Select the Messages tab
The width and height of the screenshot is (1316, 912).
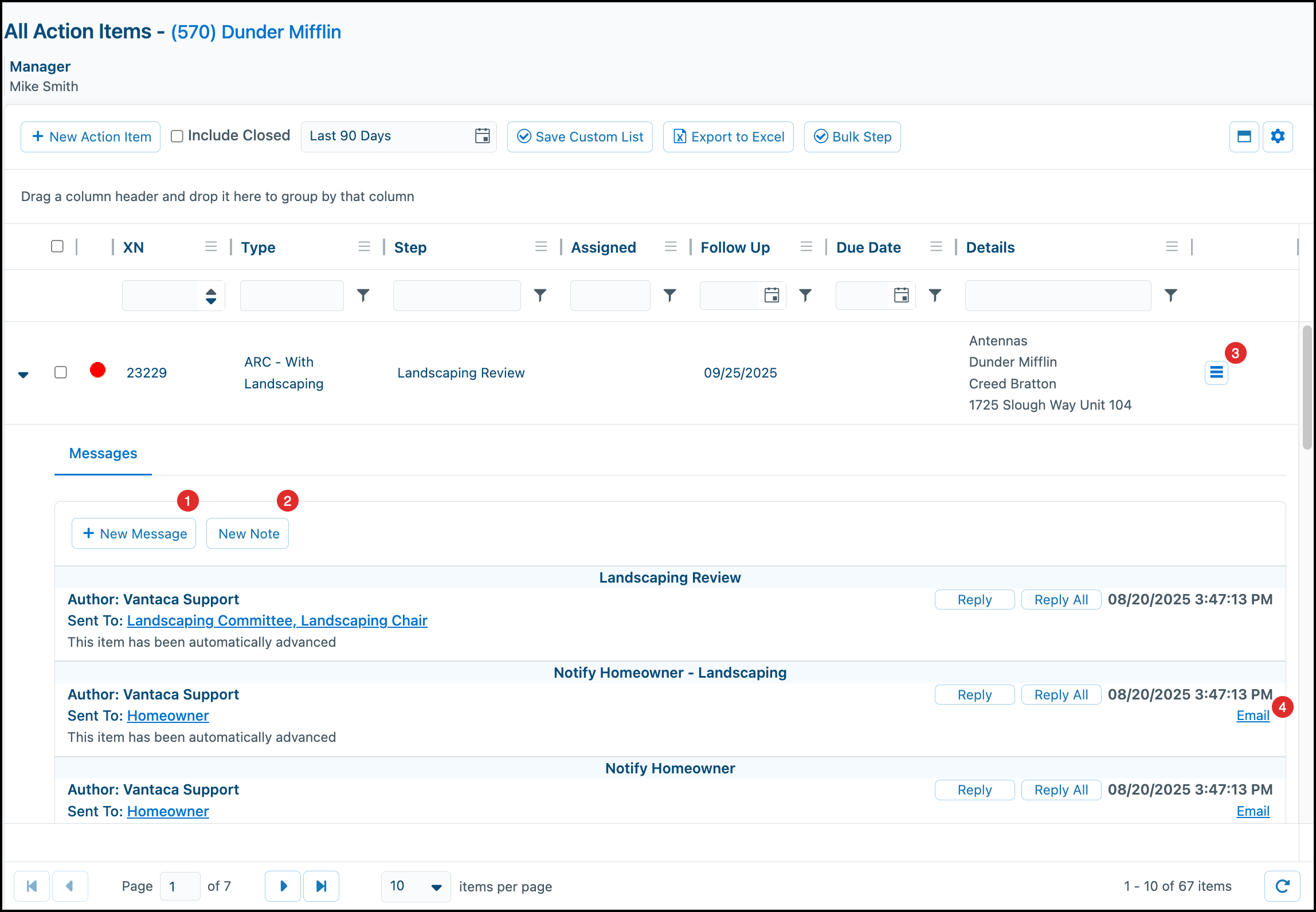pyautogui.click(x=103, y=454)
